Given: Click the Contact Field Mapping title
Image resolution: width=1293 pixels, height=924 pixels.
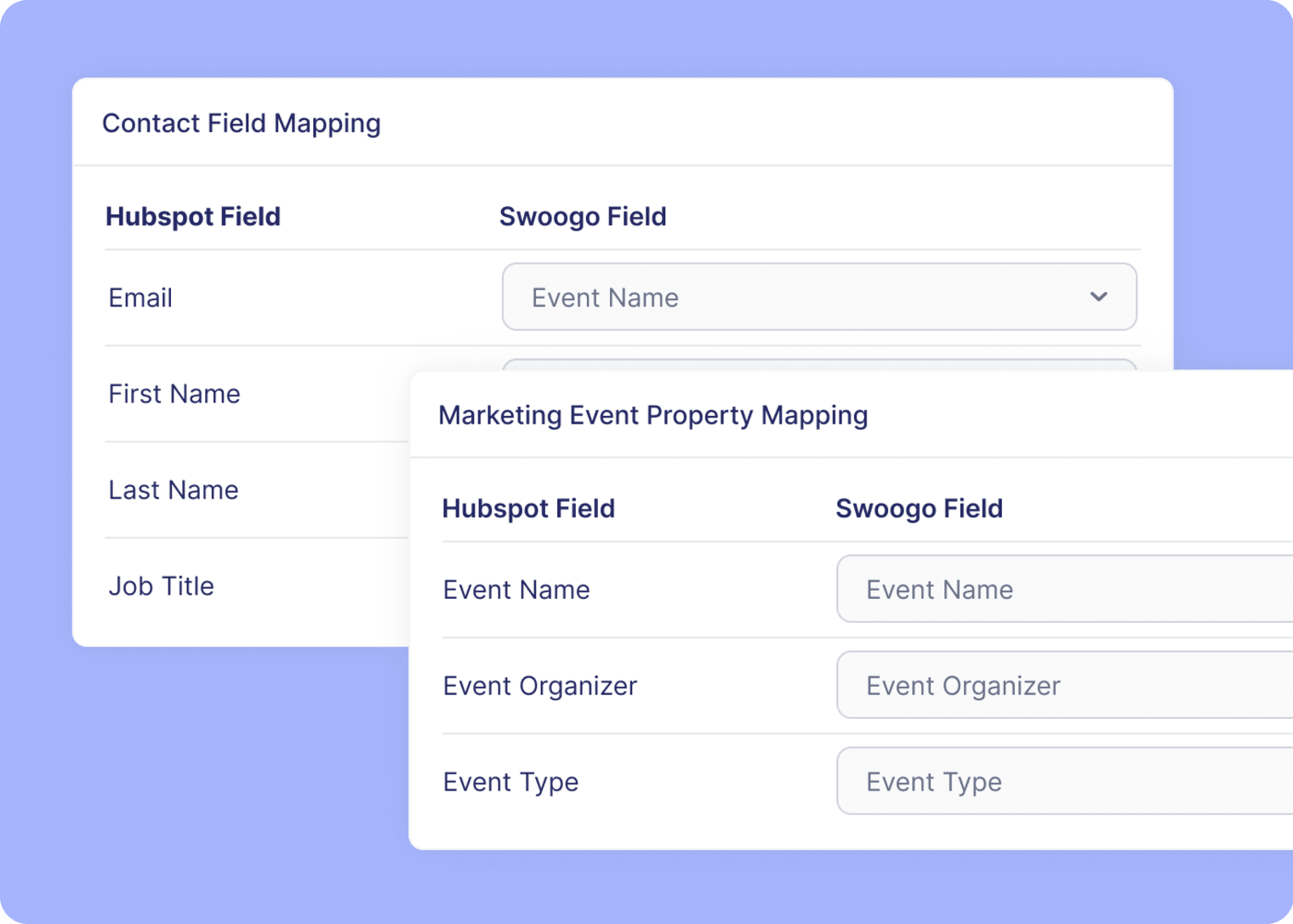Looking at the screenshot, I should 242,123.
